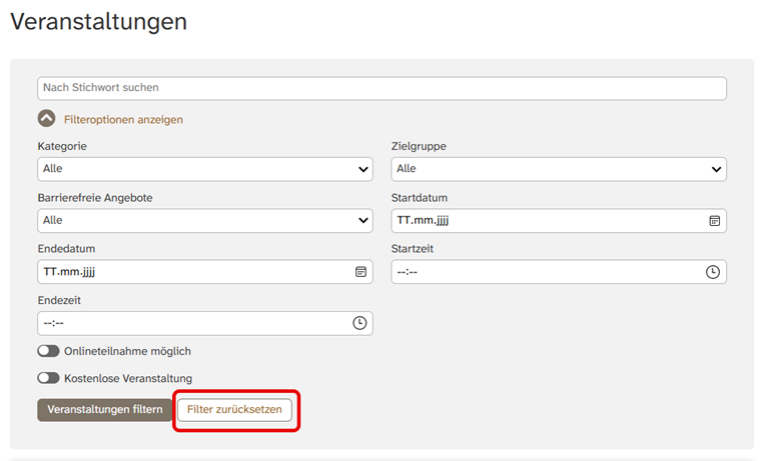Open the Barrierefreie Angebote dropdown
This screenshot has width=765, height=461.
point(205,220)
